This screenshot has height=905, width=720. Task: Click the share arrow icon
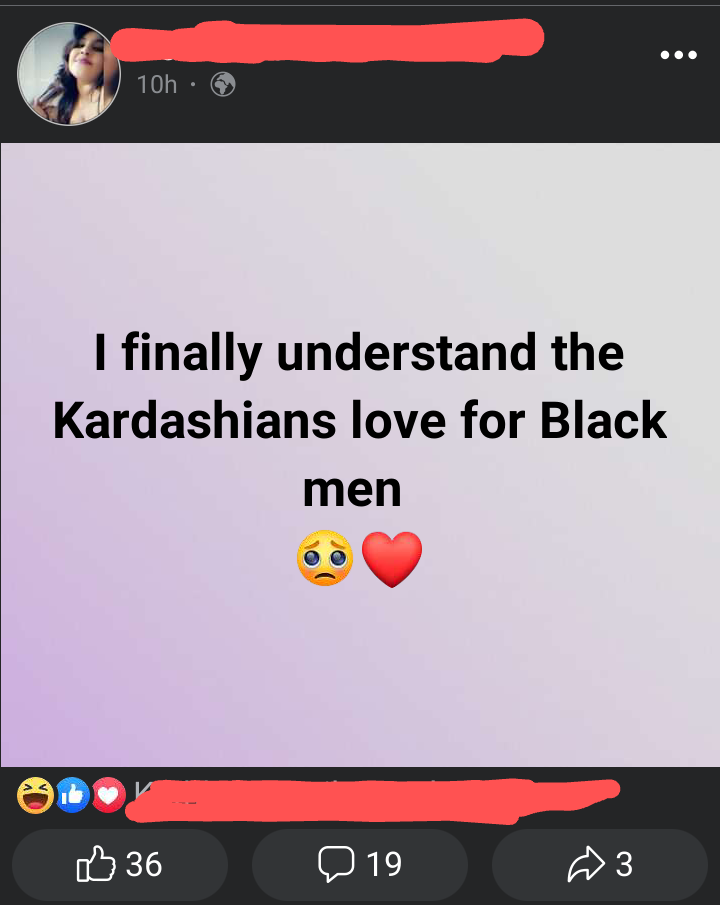tap(586, 864)
